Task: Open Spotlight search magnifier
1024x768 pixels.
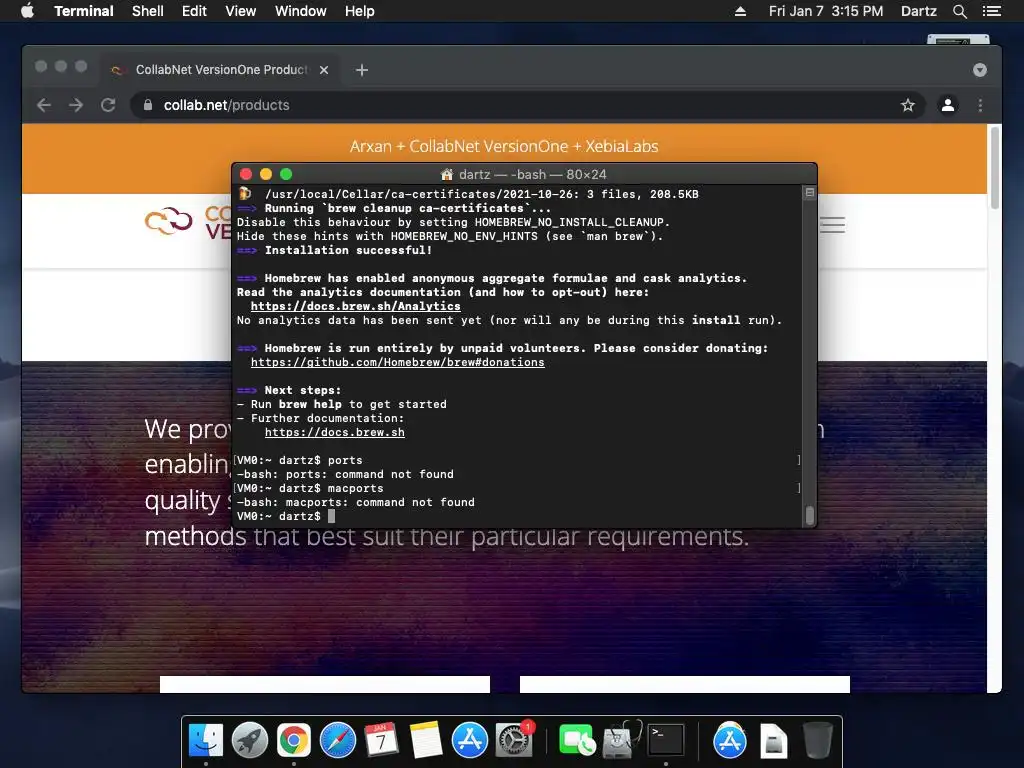Action: (x=959, y=11)
